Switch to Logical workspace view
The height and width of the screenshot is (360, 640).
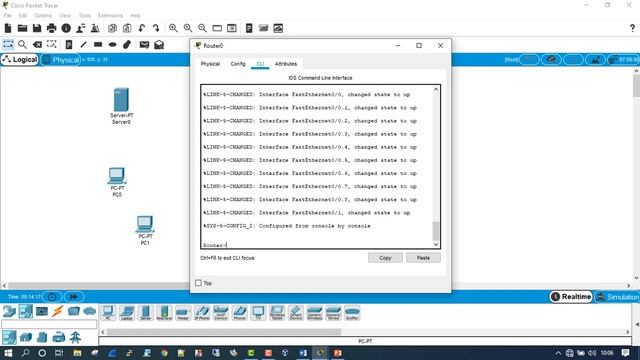(x=20, y=60)
